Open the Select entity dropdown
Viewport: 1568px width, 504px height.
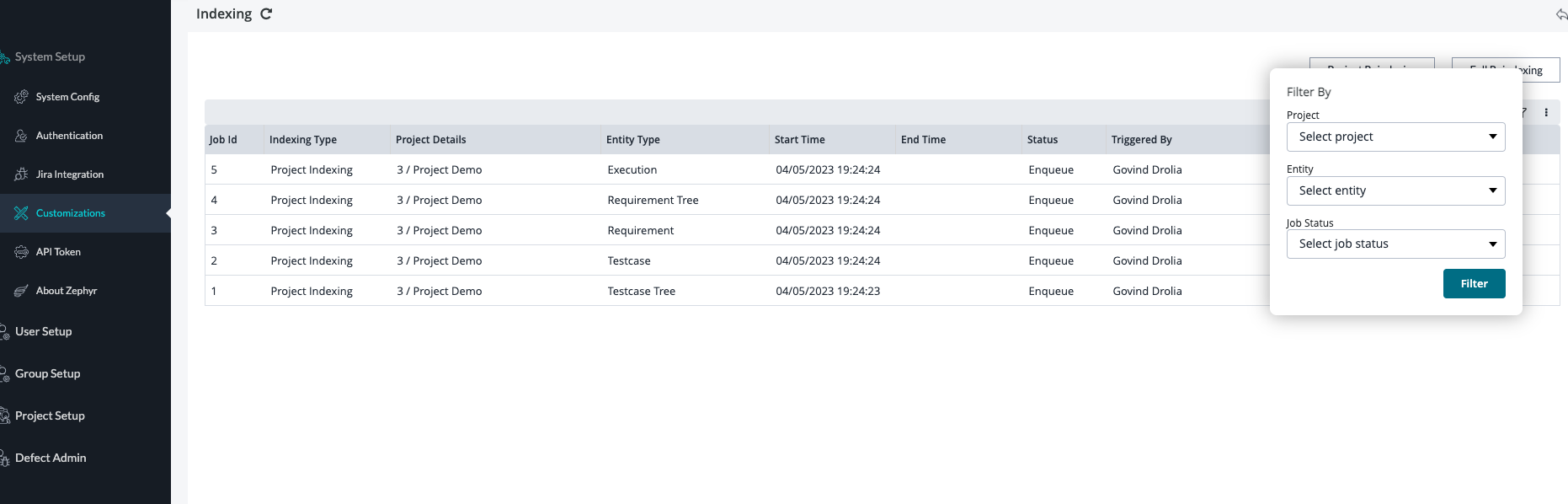(x=1395, y=190)
